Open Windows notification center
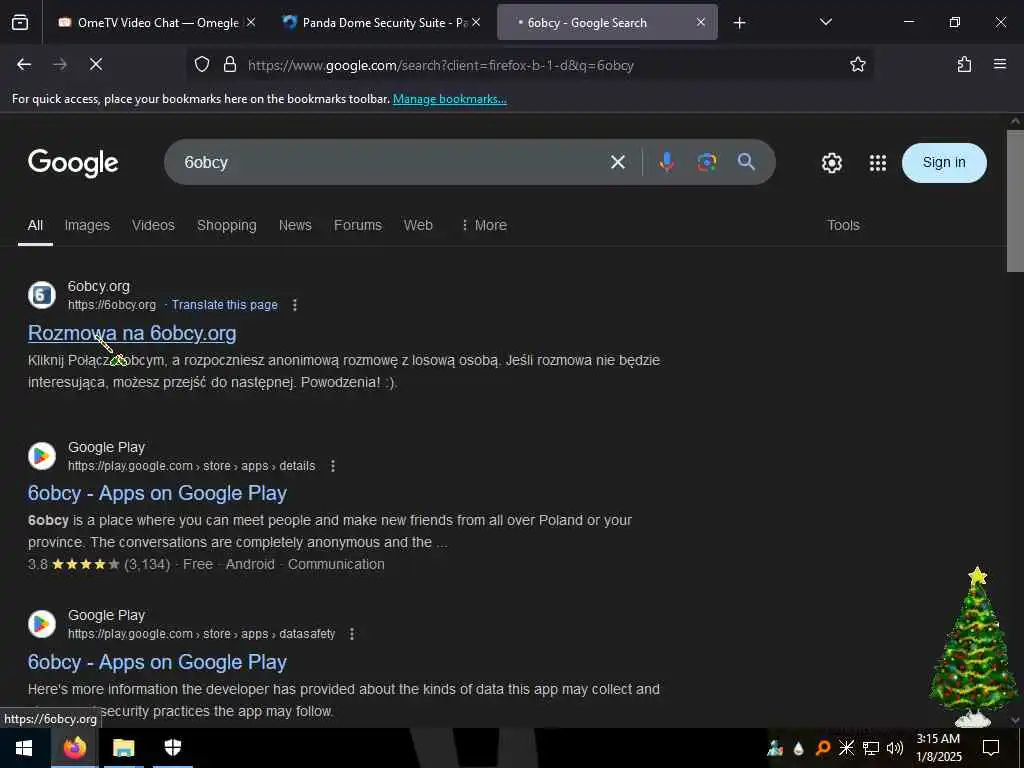The image size is (1024, 768). pyautogui.click(x=991, y=748)
